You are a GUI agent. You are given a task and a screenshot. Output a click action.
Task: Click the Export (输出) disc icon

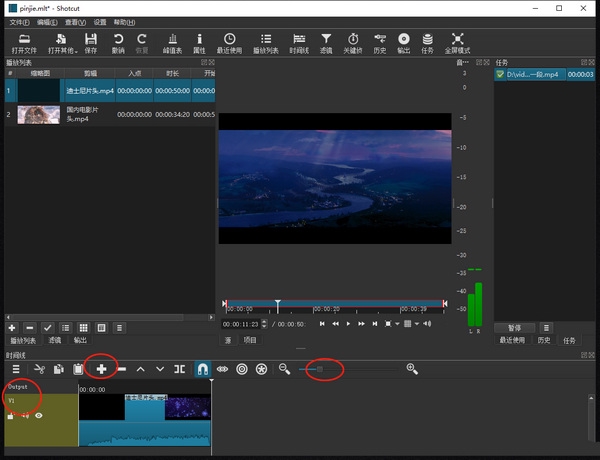[x=403, y=39]
